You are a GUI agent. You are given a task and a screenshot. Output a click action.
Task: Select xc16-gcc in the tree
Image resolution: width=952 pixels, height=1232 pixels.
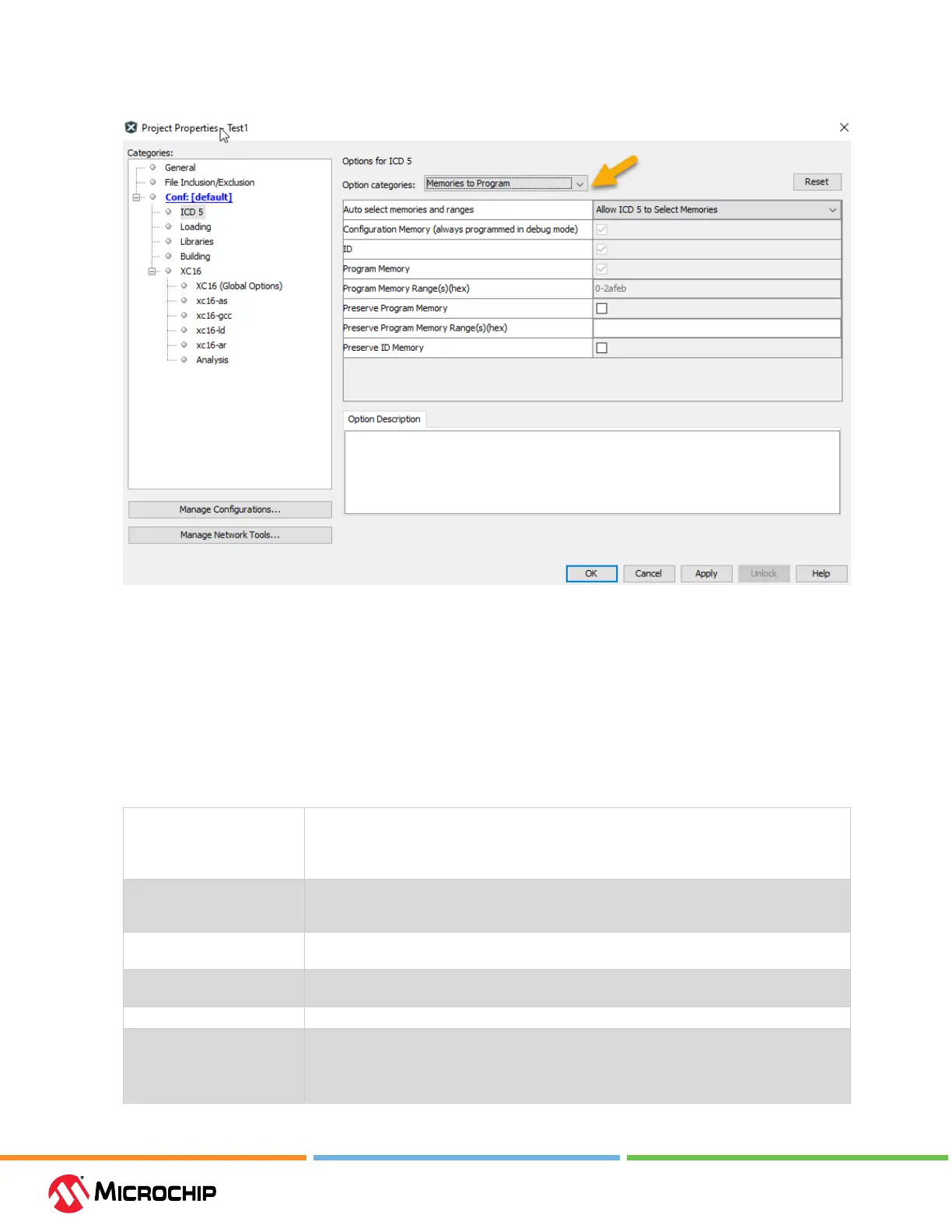[214, 316]
